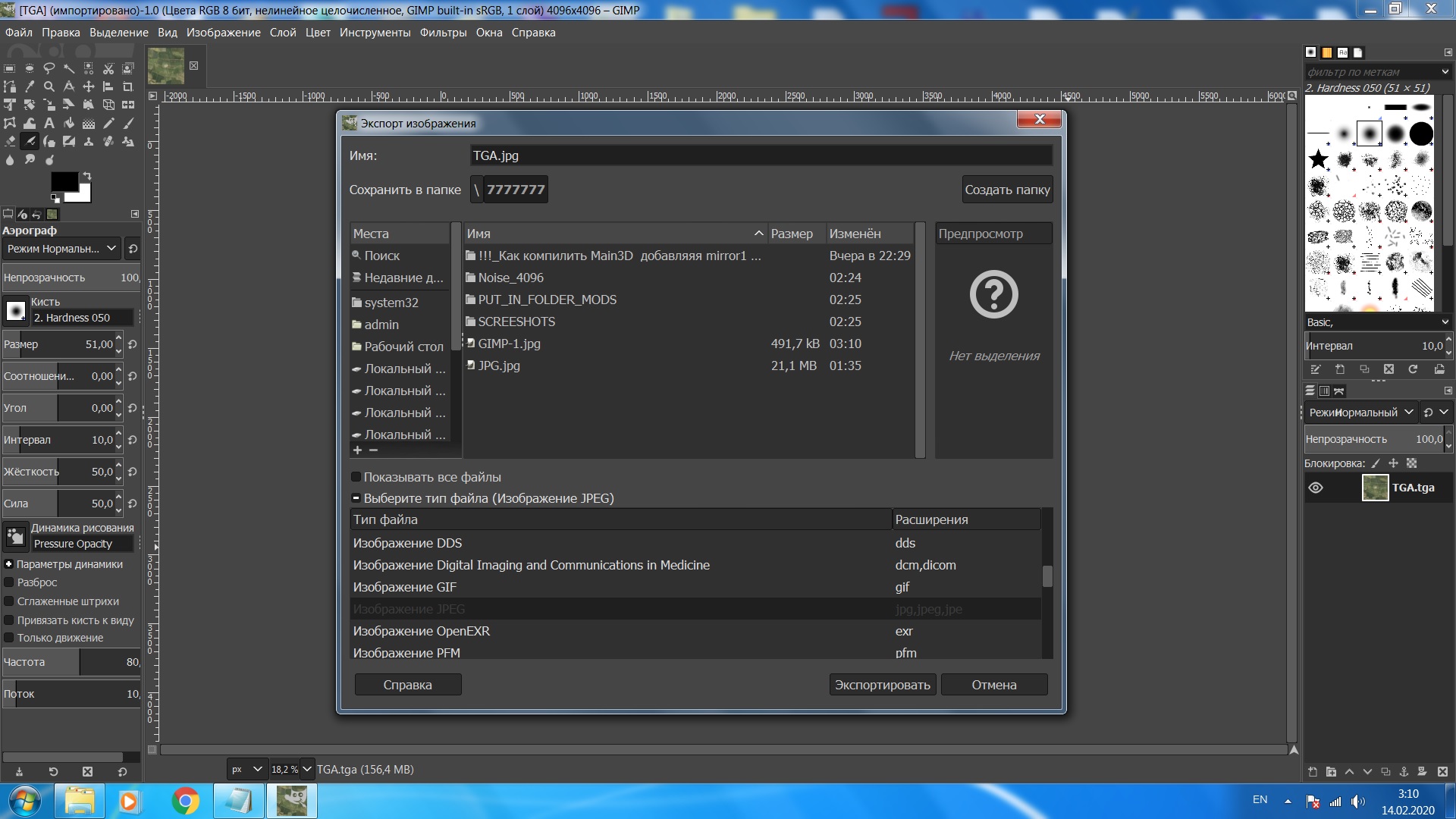Click the '7777777' folder path button
The height and width of the screenshot is (819, 1456).
click(x=516, y=190)
